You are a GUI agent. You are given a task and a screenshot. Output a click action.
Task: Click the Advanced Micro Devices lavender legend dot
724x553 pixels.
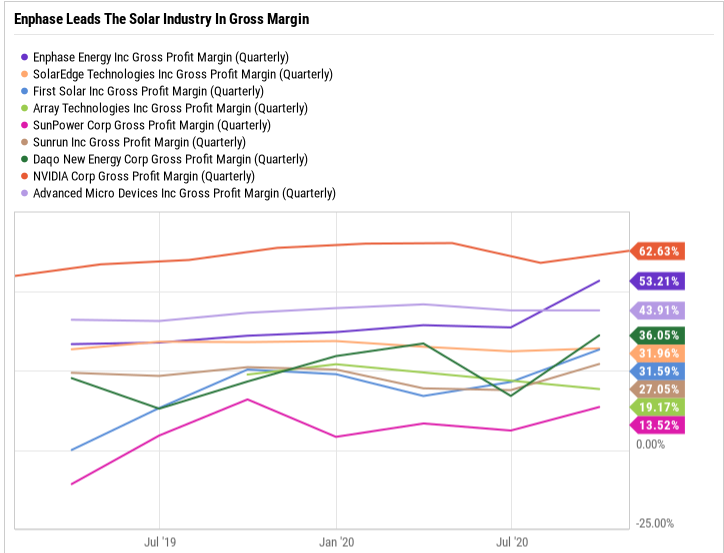24,193
